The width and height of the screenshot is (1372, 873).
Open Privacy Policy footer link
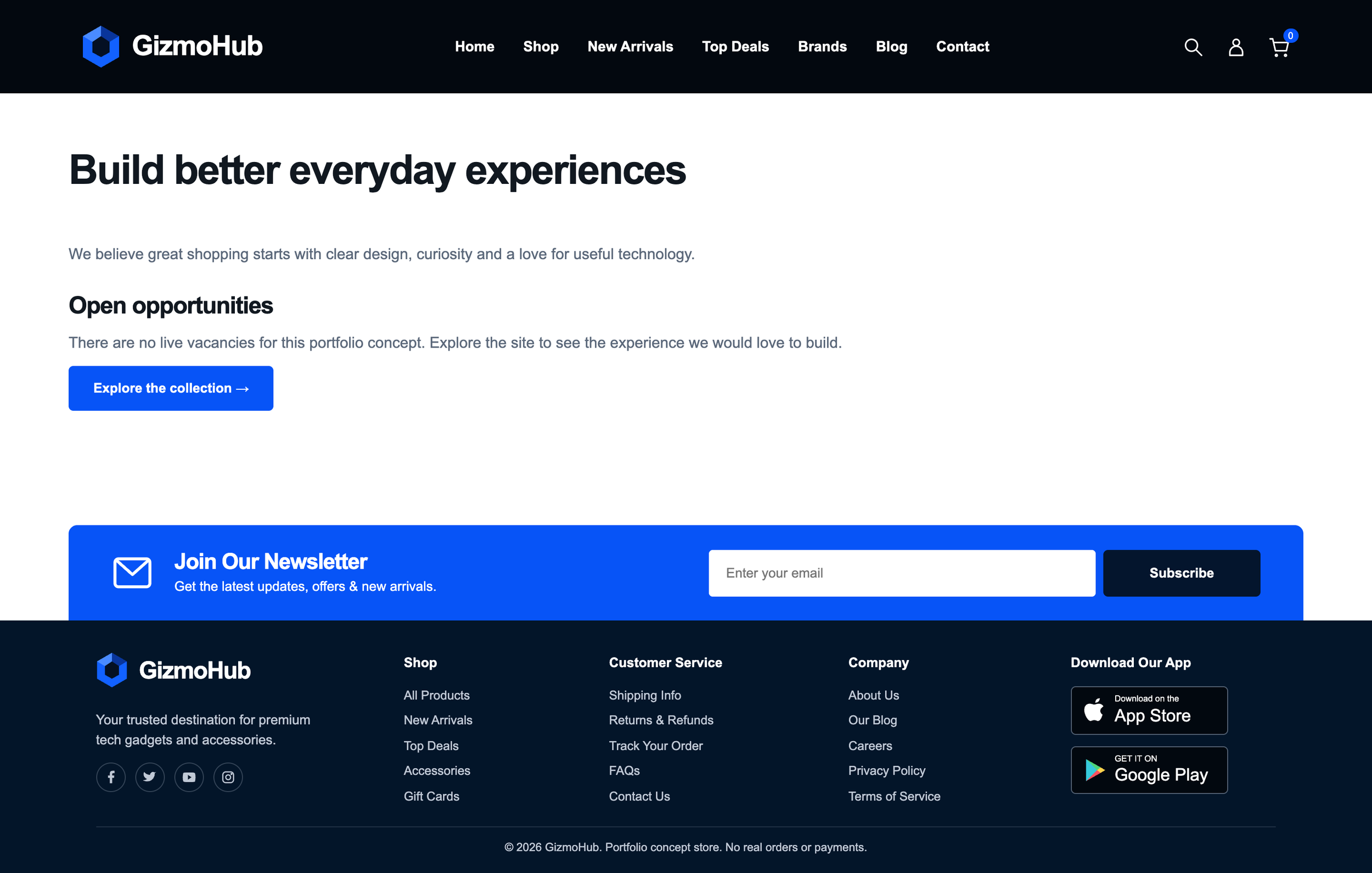(x=886, y=771)
